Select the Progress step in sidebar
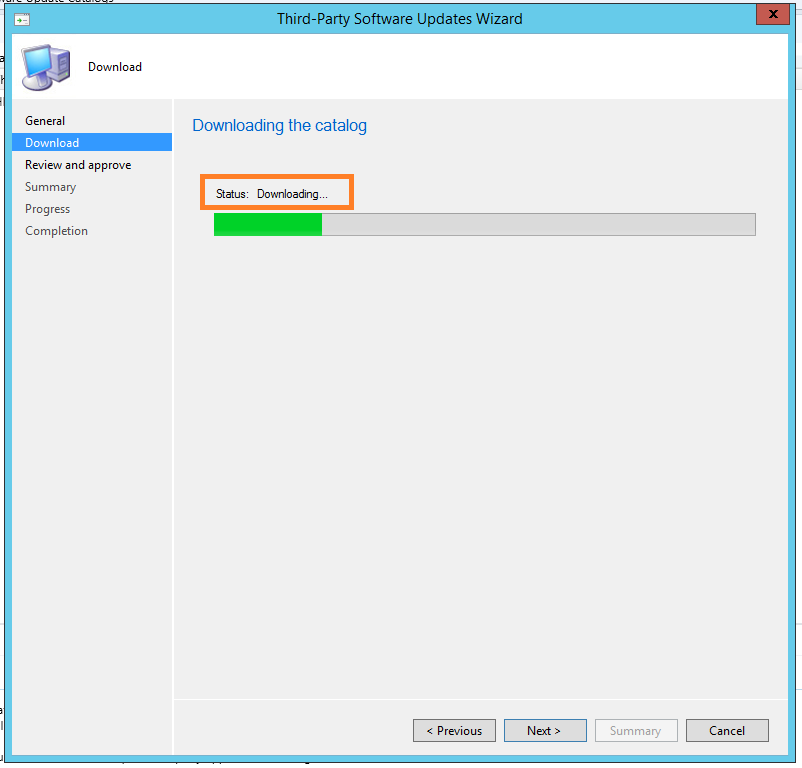This screenshot has width=802, height=768. [48, 209]
